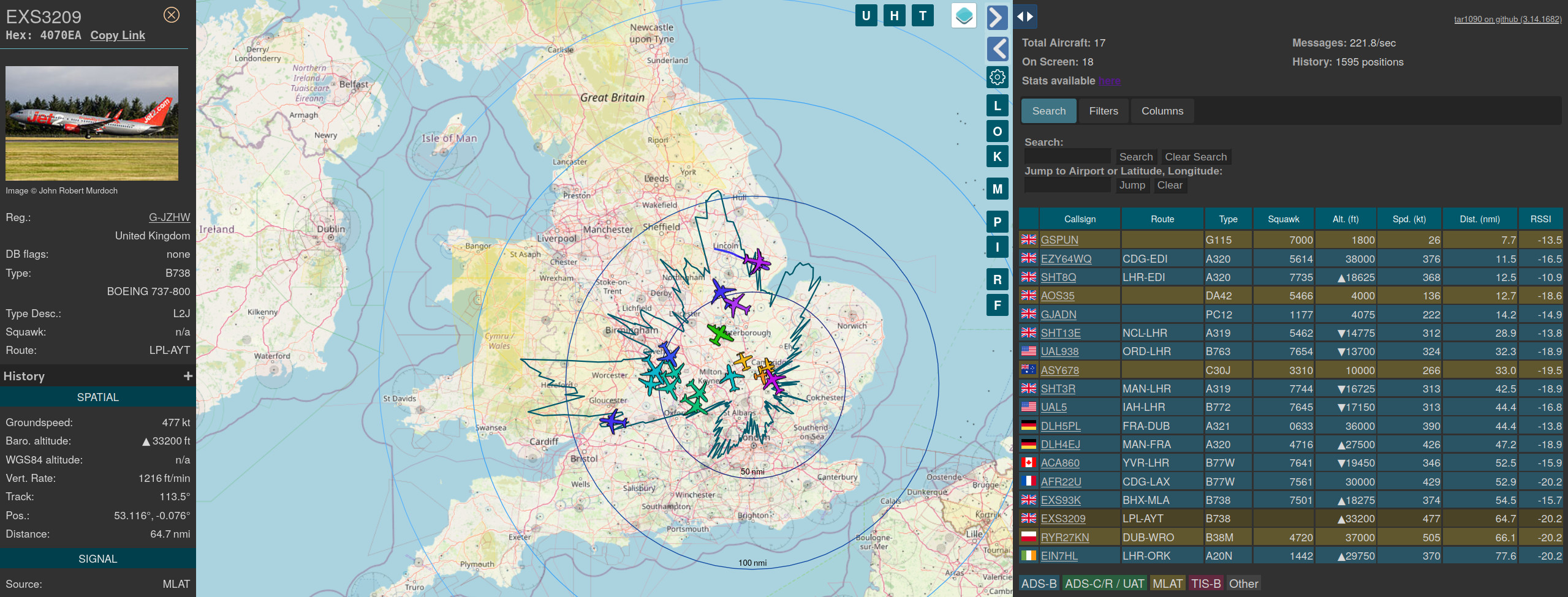Toggle the O map option button
Image resolution: width=1568 pixels, height=597 pixels.
[998, 131]
